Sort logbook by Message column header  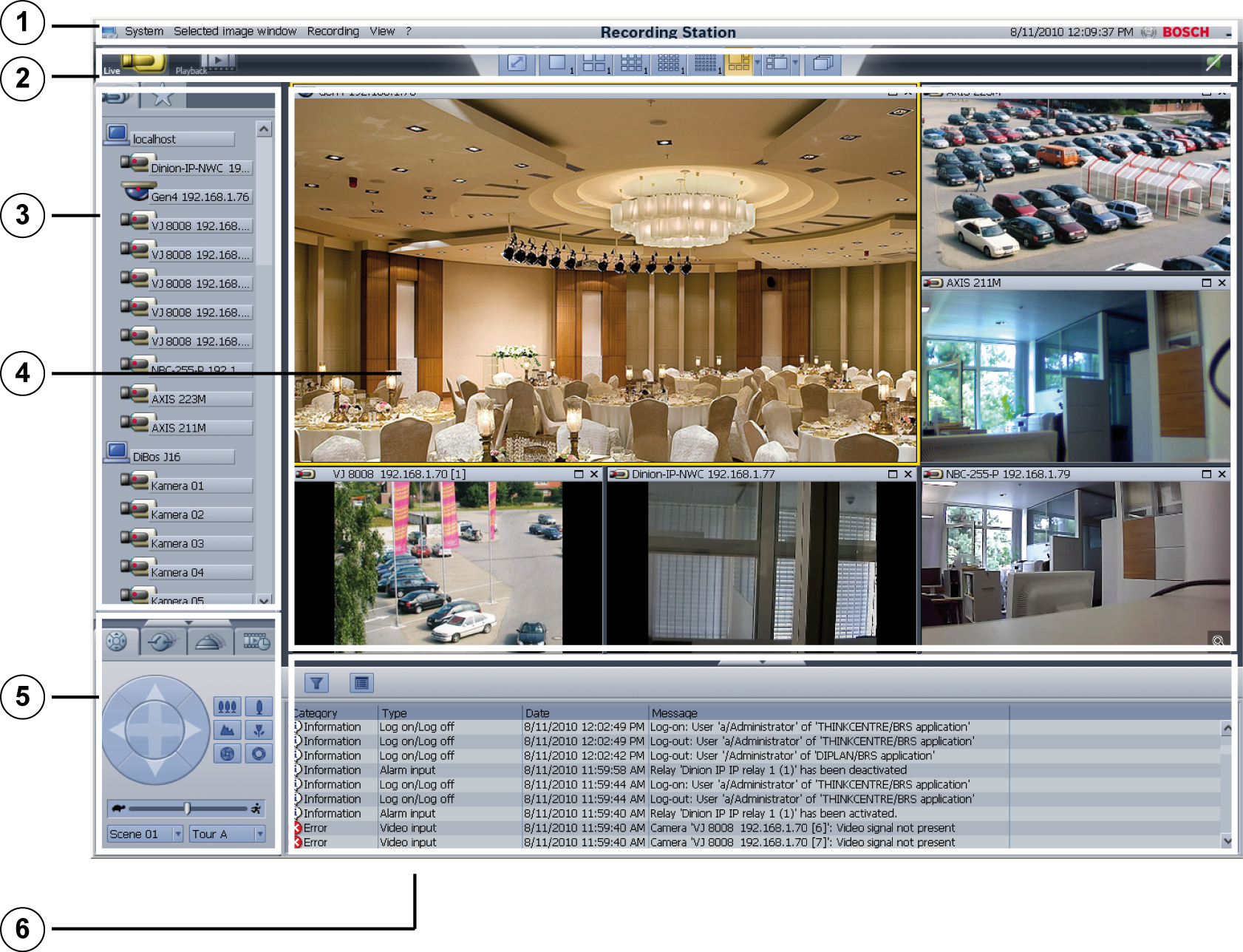click(828, 713)
